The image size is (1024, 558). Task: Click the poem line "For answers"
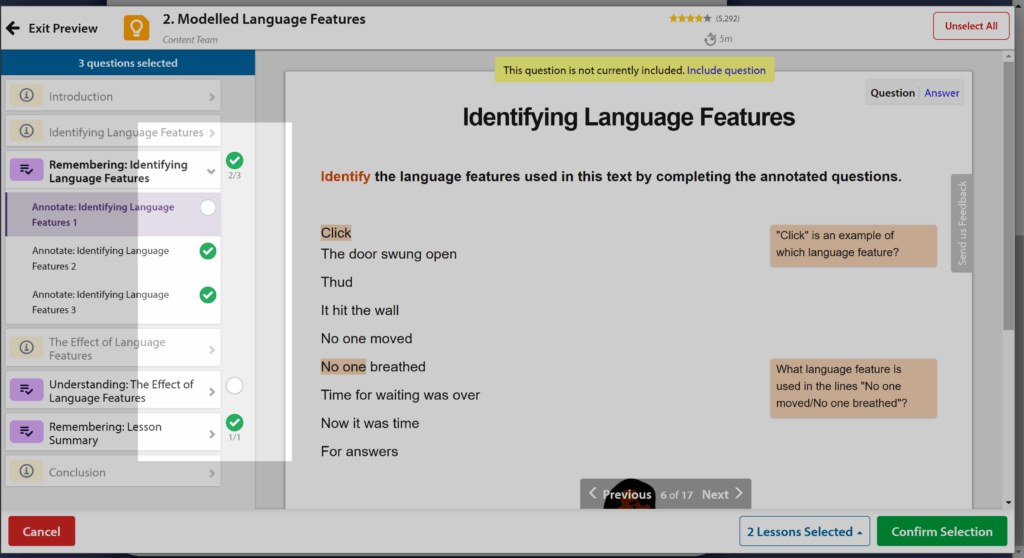point(359,451)
